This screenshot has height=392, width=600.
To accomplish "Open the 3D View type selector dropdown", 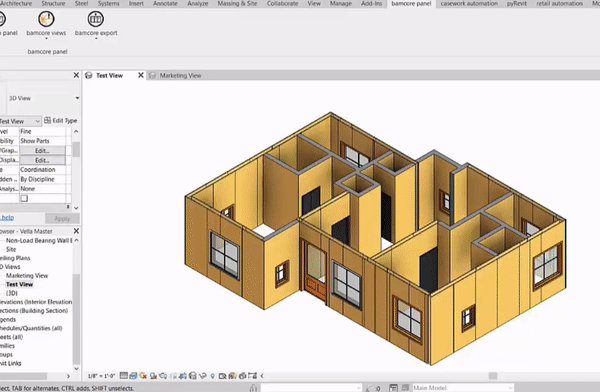I will coord(77,98).
